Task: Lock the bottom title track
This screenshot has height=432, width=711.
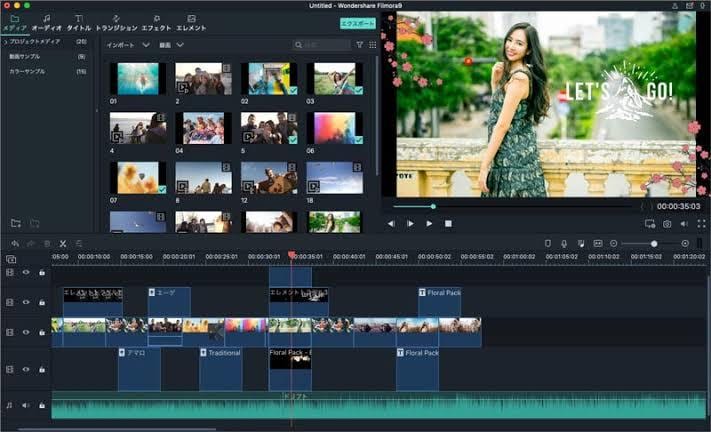Action: (x=42, y=369)
